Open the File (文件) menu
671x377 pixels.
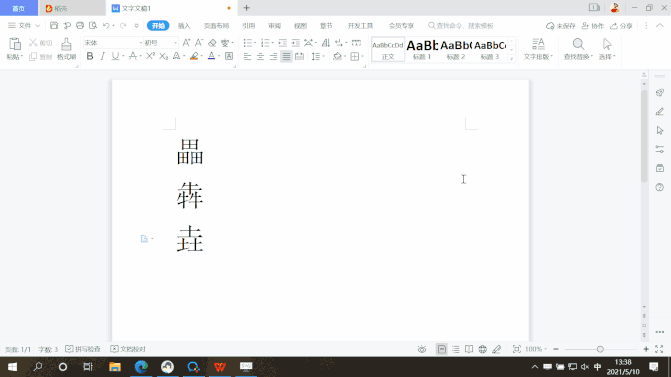tap(24, 26)
